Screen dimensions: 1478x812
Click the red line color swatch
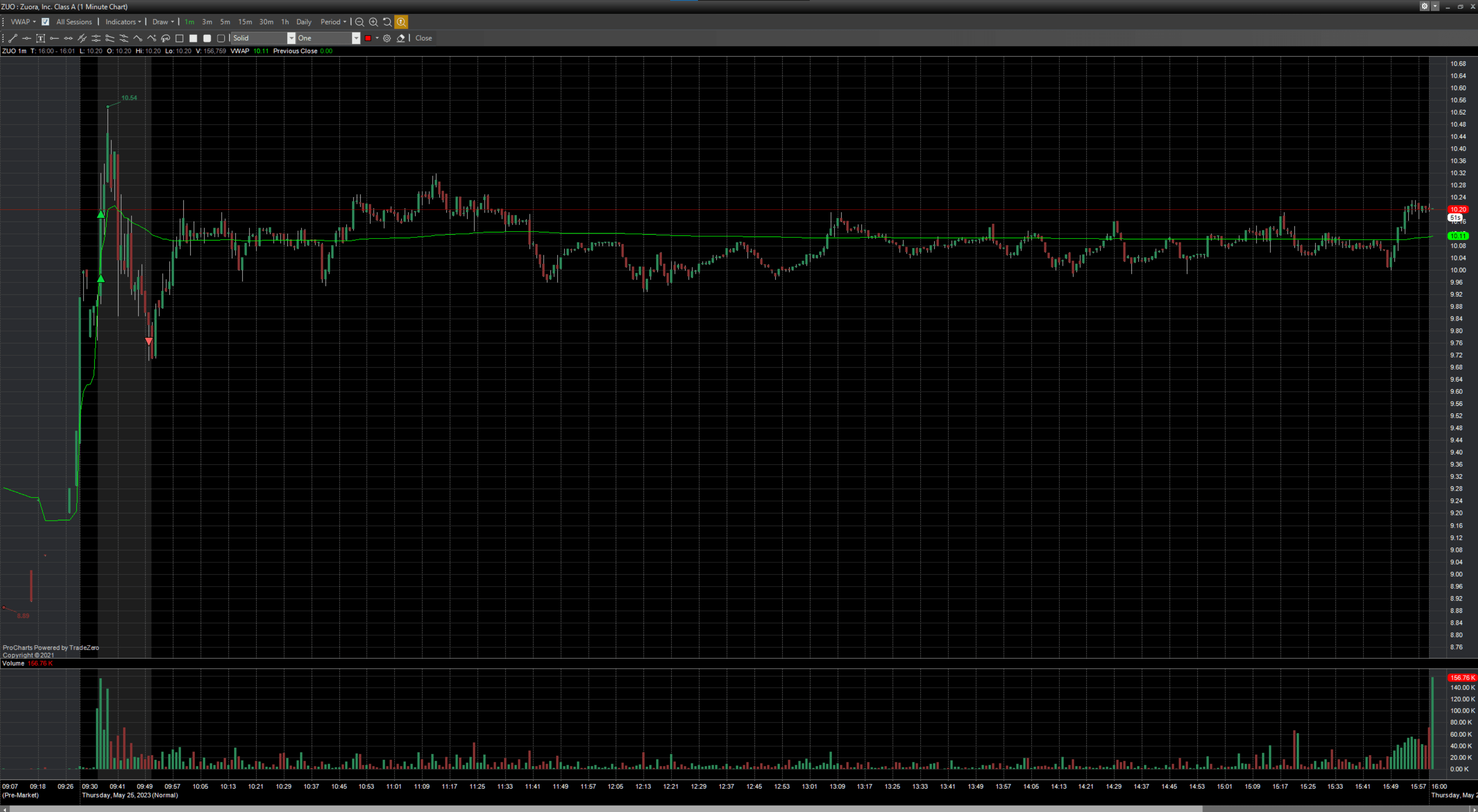(x=368, y=39)
